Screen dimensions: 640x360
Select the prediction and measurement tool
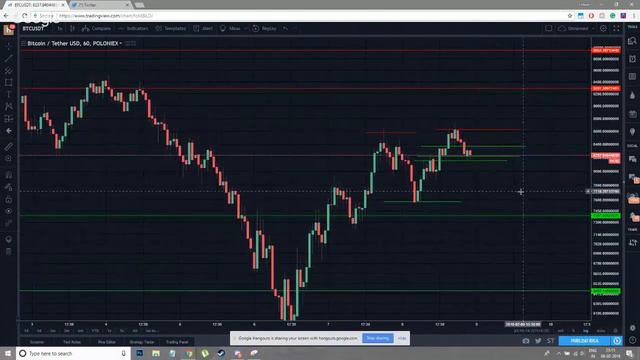click(x=9, y=119)
